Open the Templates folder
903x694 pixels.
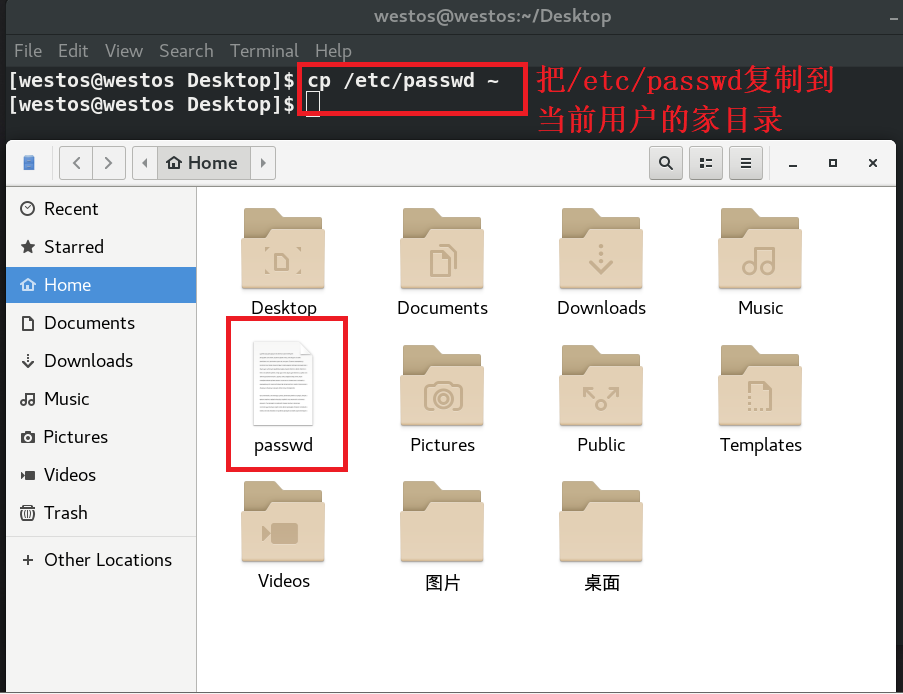[x=760, y=385]
